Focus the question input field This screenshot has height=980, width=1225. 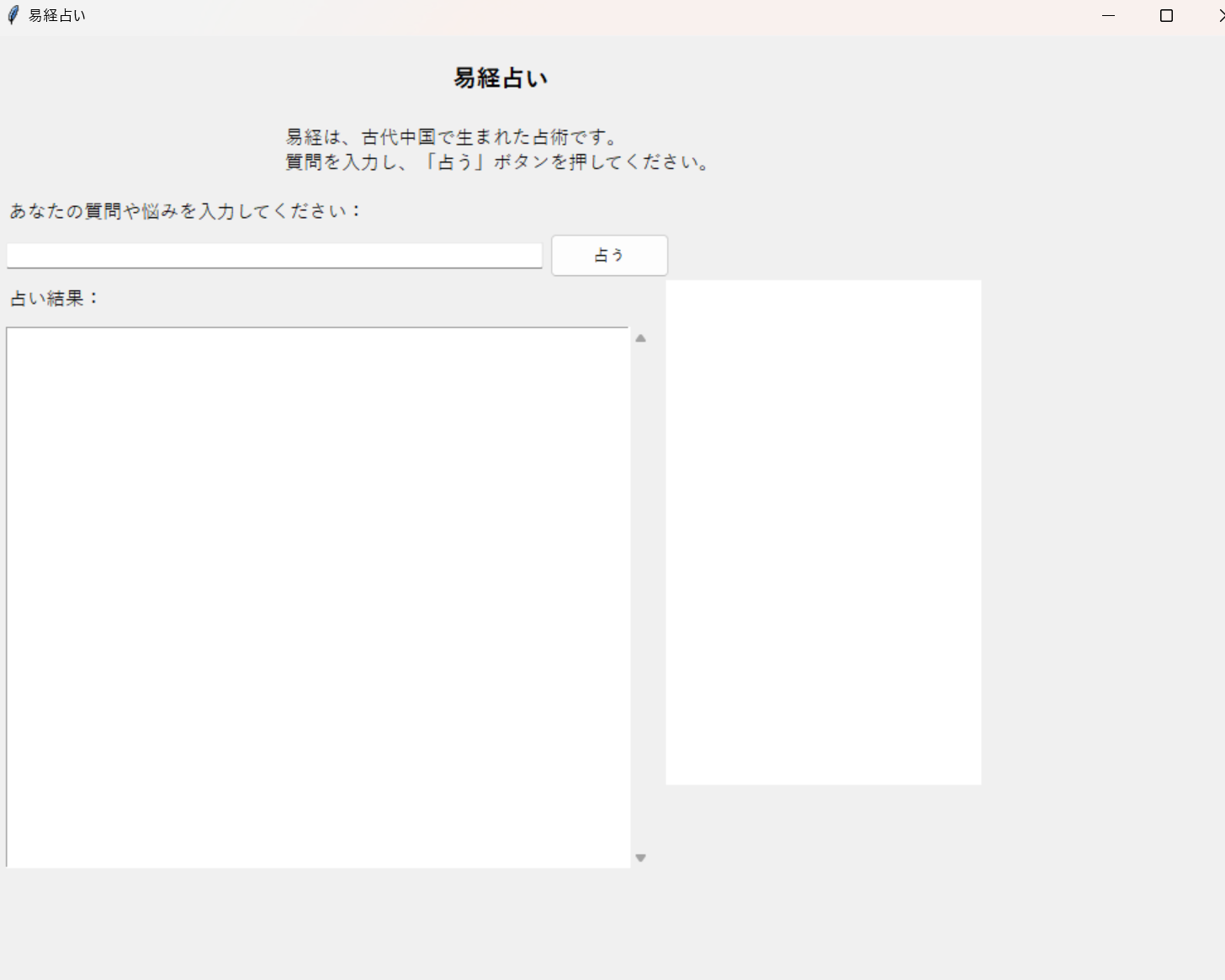pyautogui.click(x=274, y=256)
